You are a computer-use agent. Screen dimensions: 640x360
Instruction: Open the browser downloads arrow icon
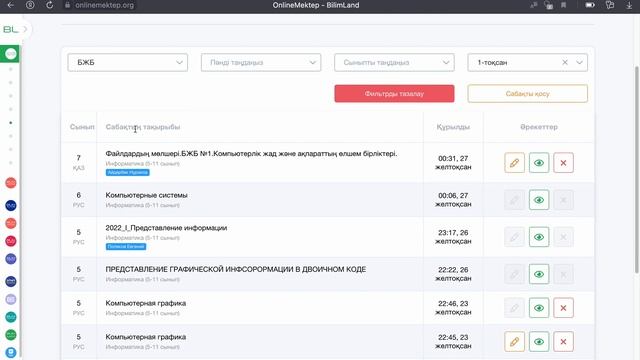tap(629, 5)
